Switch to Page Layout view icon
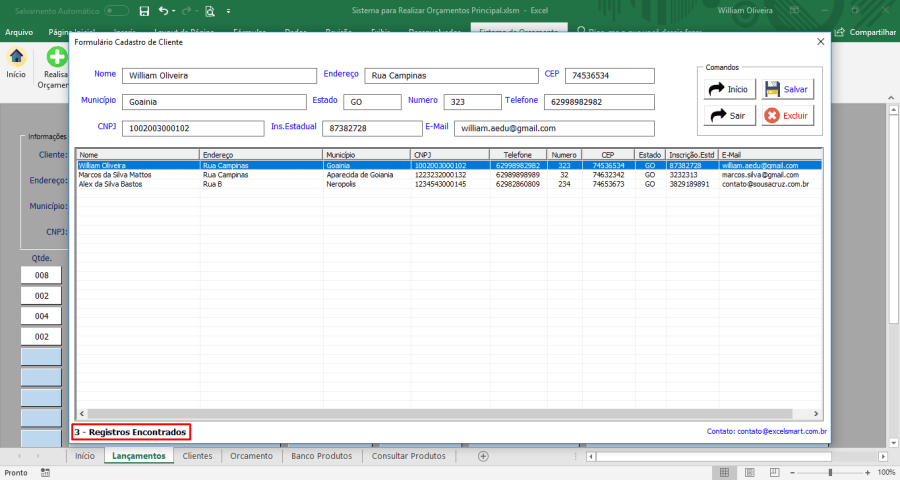 (749, 473)
